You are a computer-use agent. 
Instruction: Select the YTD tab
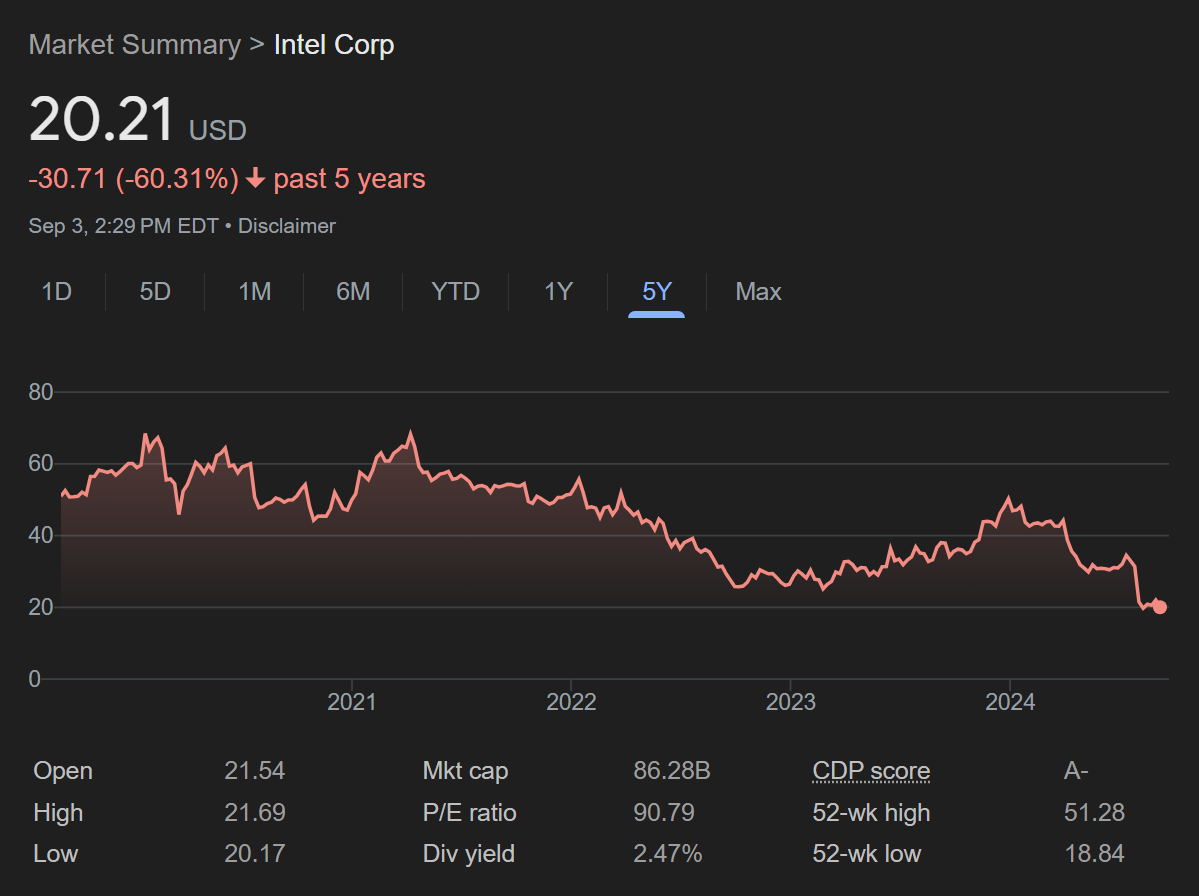(x=455, y=292)
